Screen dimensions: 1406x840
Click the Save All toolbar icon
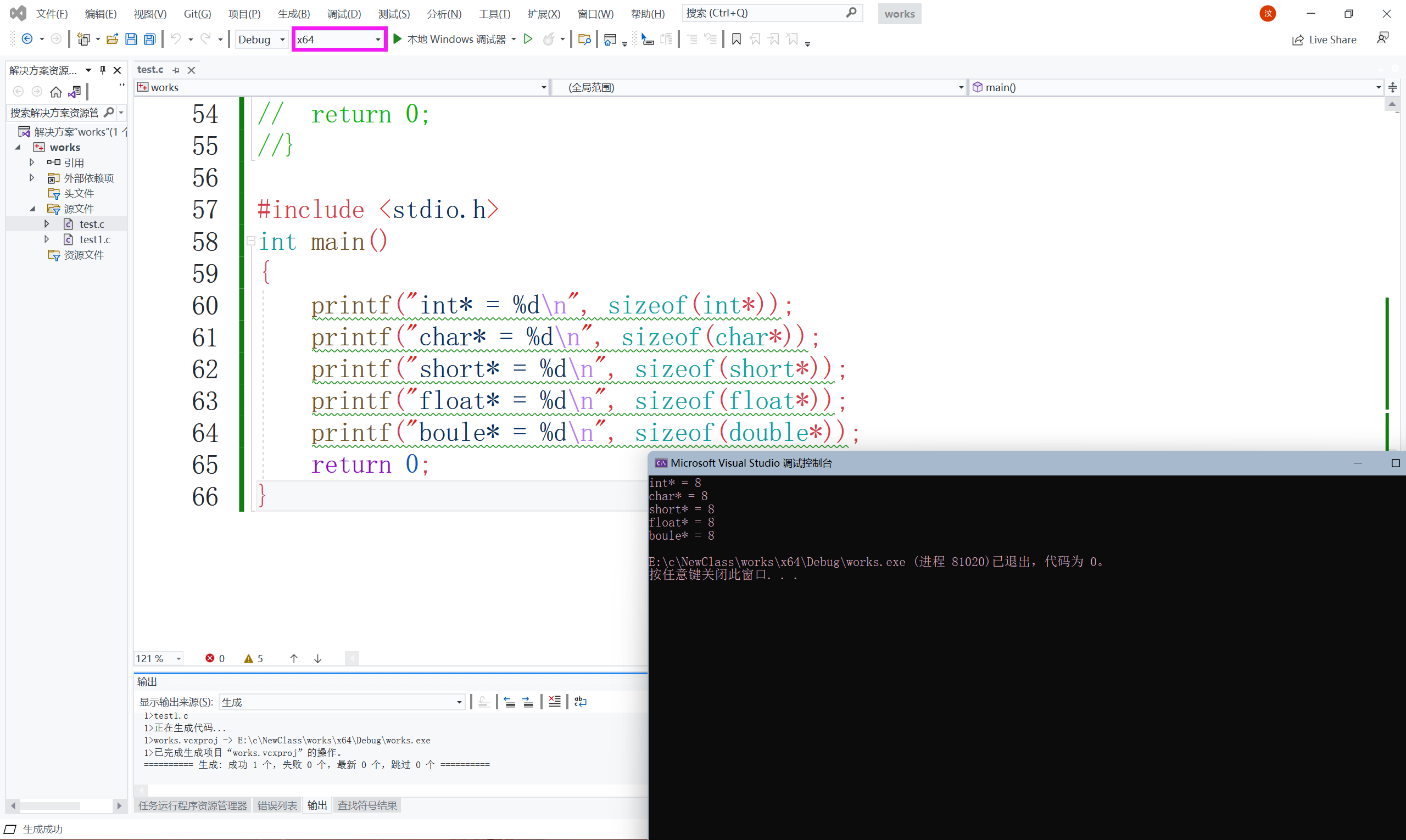tap(149, 39)
